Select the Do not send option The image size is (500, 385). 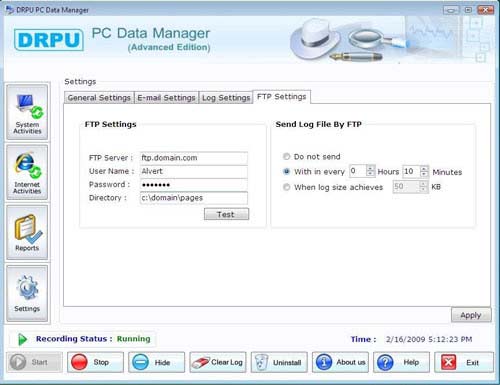point(286,156)
